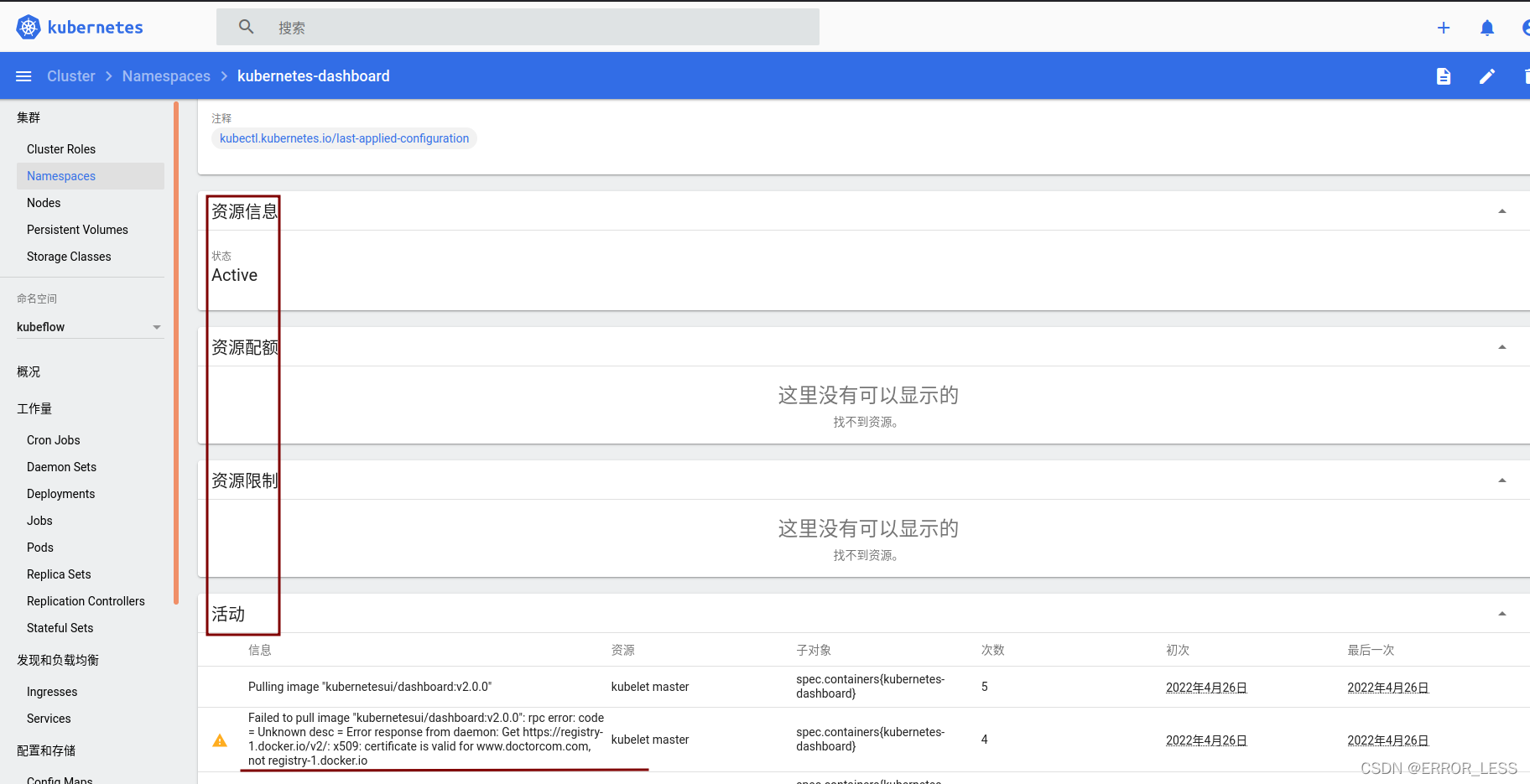Click kubelet master in Pulling image row
The height and width of the screenshot is (784, 1530).
click(x=650, y=687)
